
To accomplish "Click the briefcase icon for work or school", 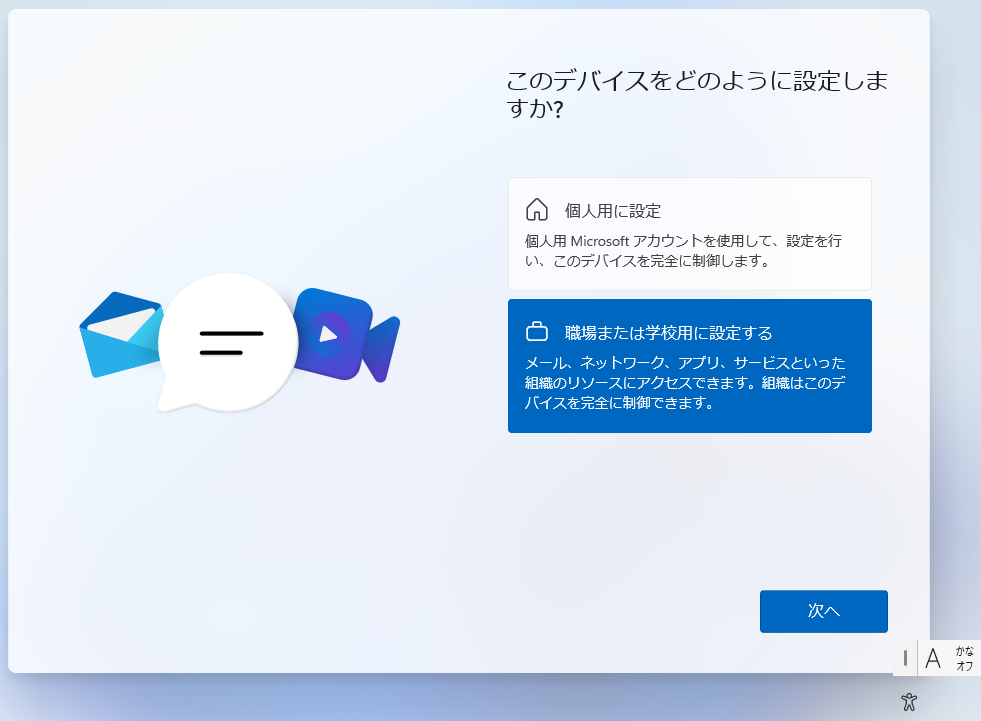I will point(537,331).
